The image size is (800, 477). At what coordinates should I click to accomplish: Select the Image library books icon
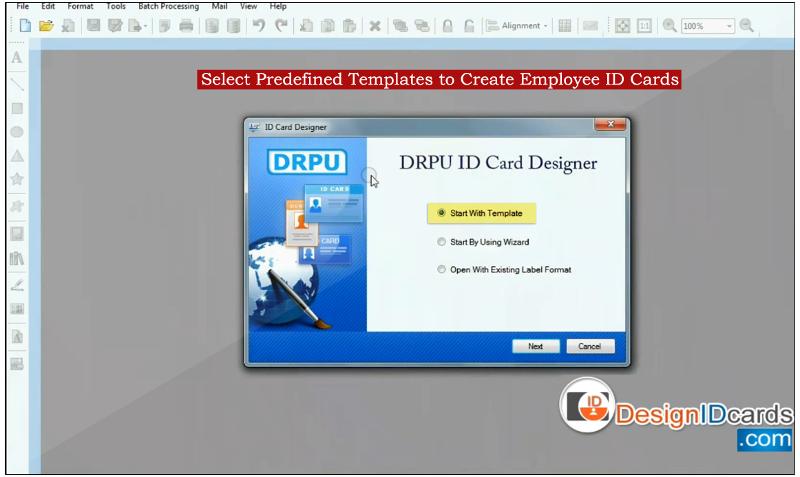(x=17, y=259)
